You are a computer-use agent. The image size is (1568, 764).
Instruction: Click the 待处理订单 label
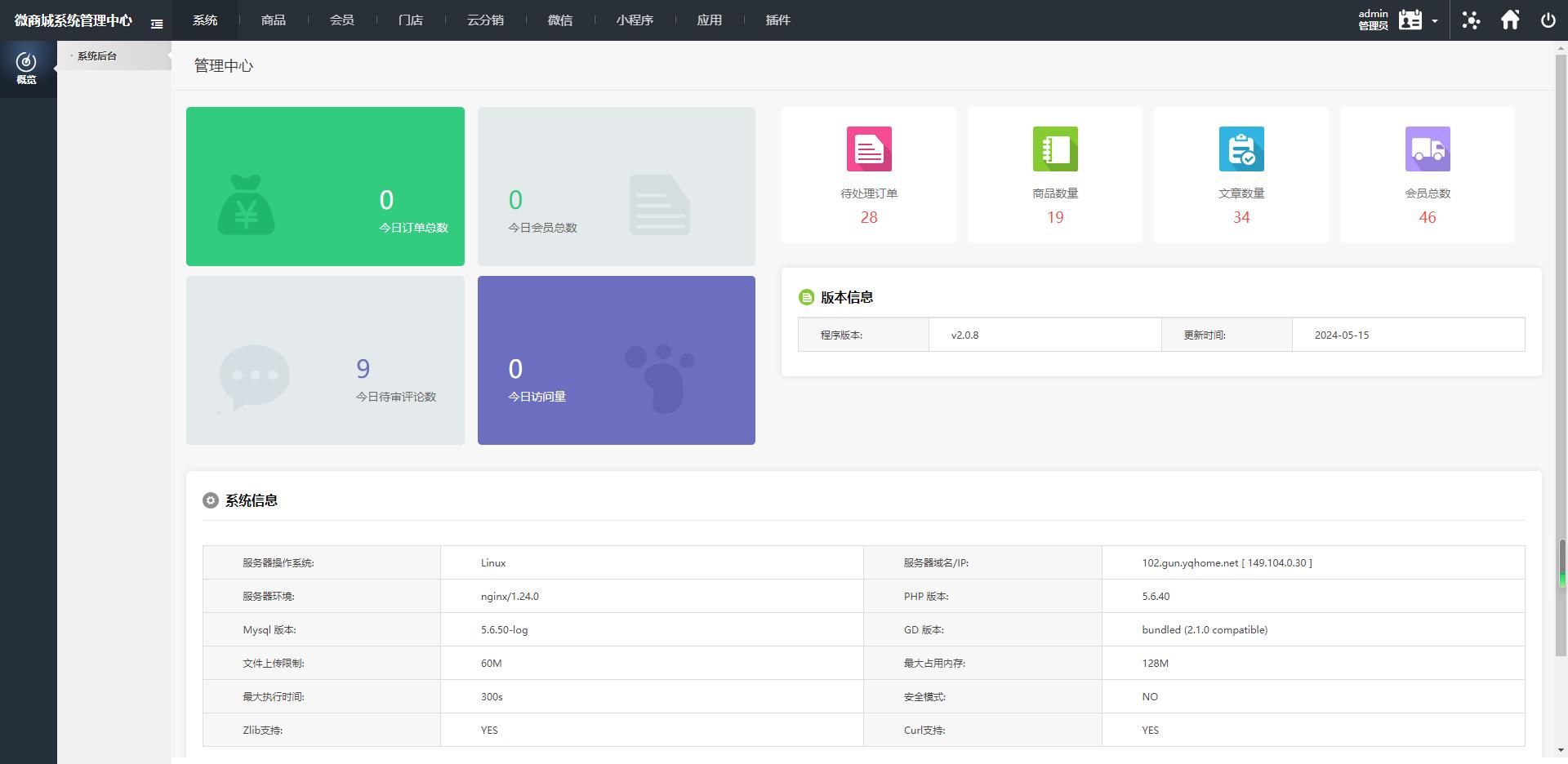(869, 193)
